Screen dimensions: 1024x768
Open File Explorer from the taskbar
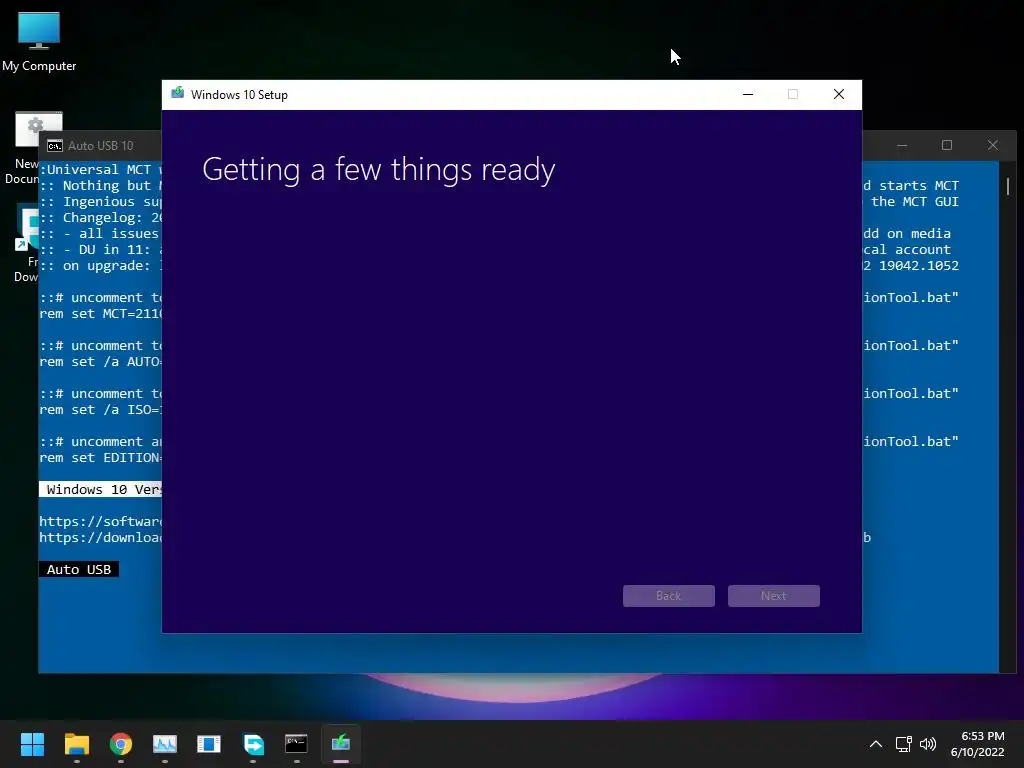tap(76, 744)
